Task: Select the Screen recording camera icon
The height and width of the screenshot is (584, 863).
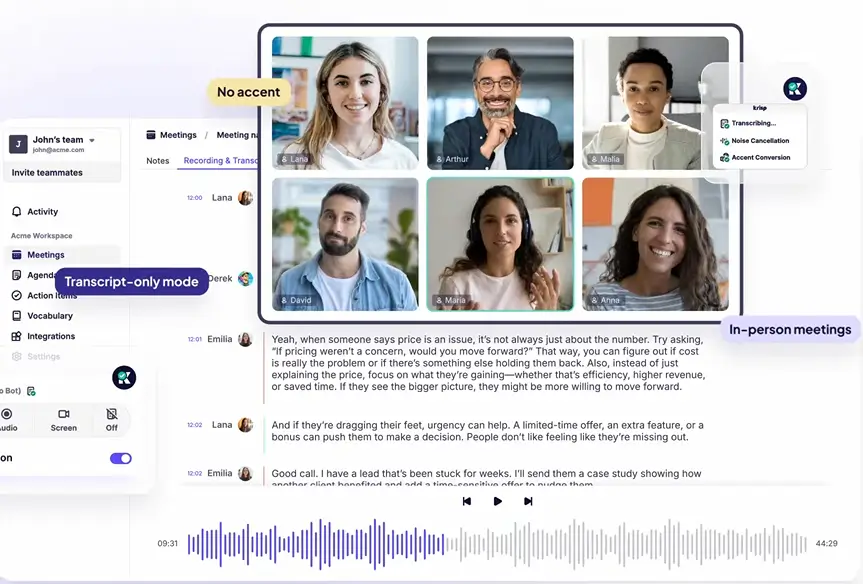Action: [x=64, y=414]
